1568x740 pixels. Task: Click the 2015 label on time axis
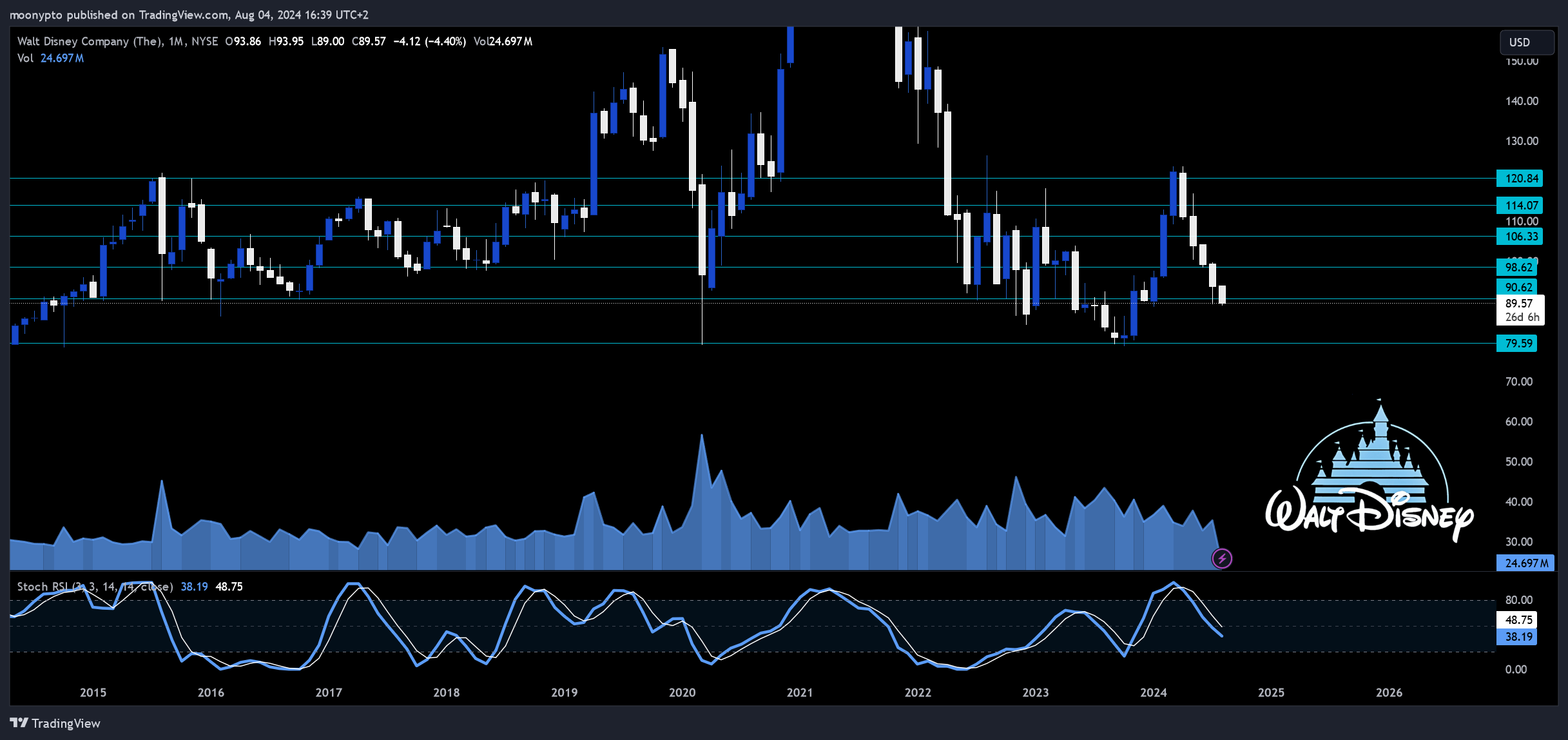click(x=93, y=692)
